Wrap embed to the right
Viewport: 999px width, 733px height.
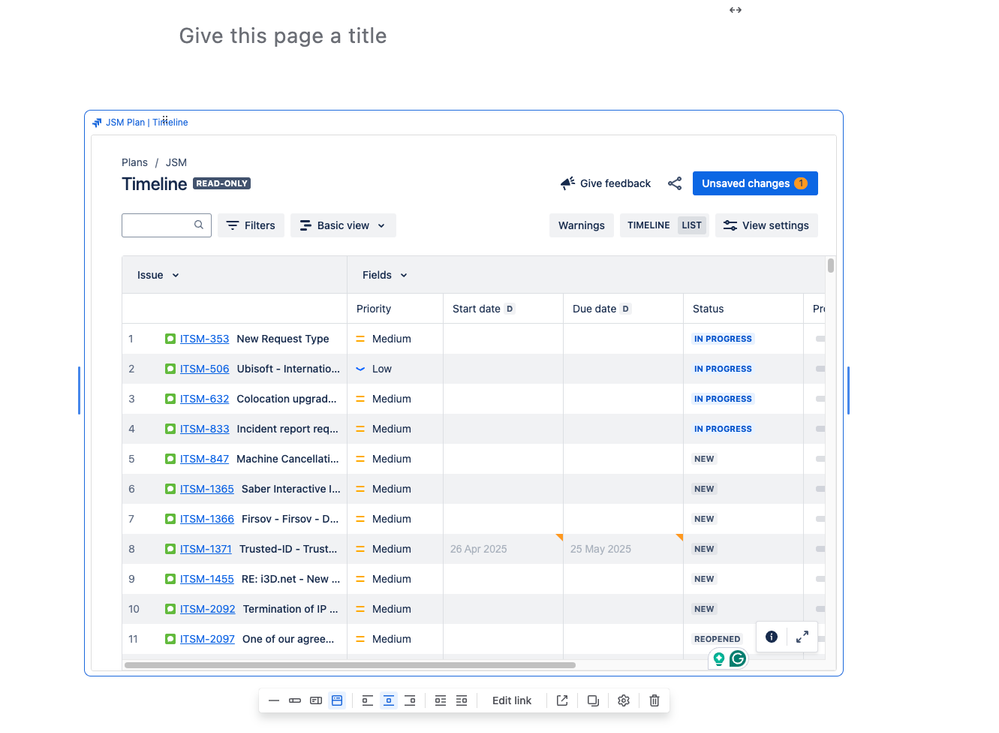[x=461, y=700]
